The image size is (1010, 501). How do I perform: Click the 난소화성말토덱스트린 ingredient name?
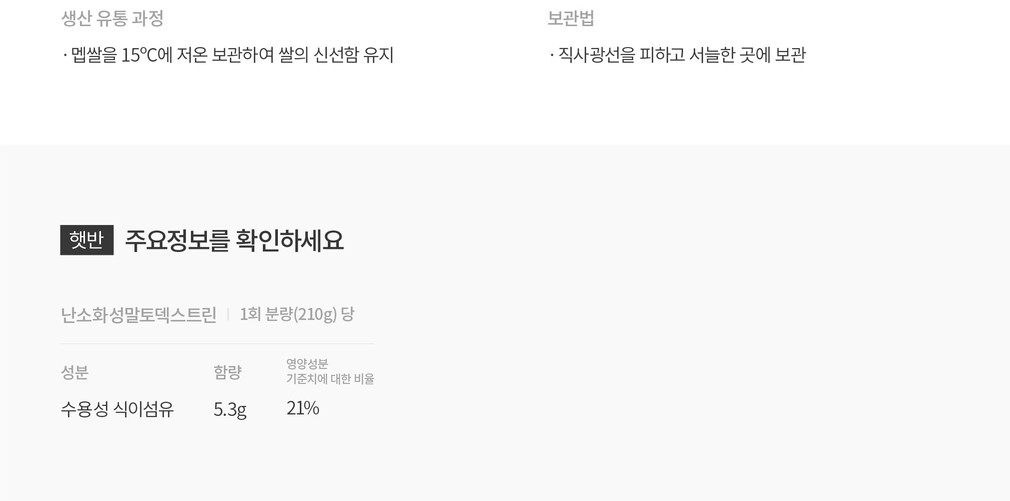tap(139, 314)
